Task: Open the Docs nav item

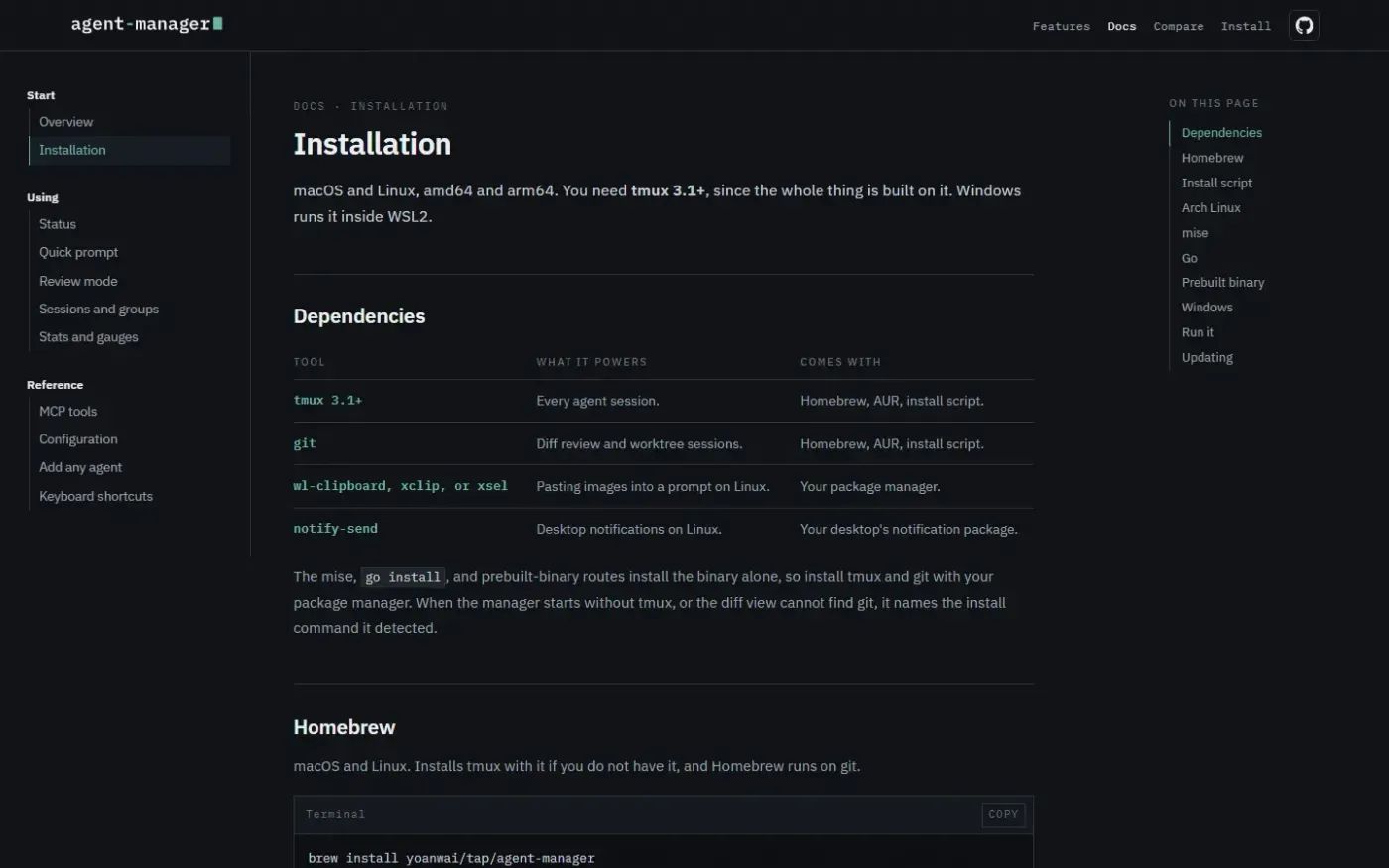Action: (x=1121, y=26)
